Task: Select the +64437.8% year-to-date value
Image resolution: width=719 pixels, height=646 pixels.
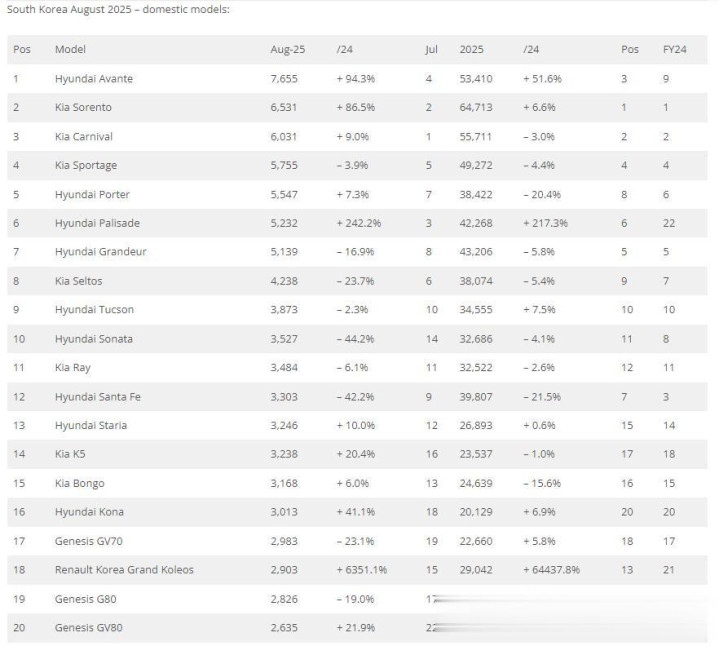Action: click(551, 569)
